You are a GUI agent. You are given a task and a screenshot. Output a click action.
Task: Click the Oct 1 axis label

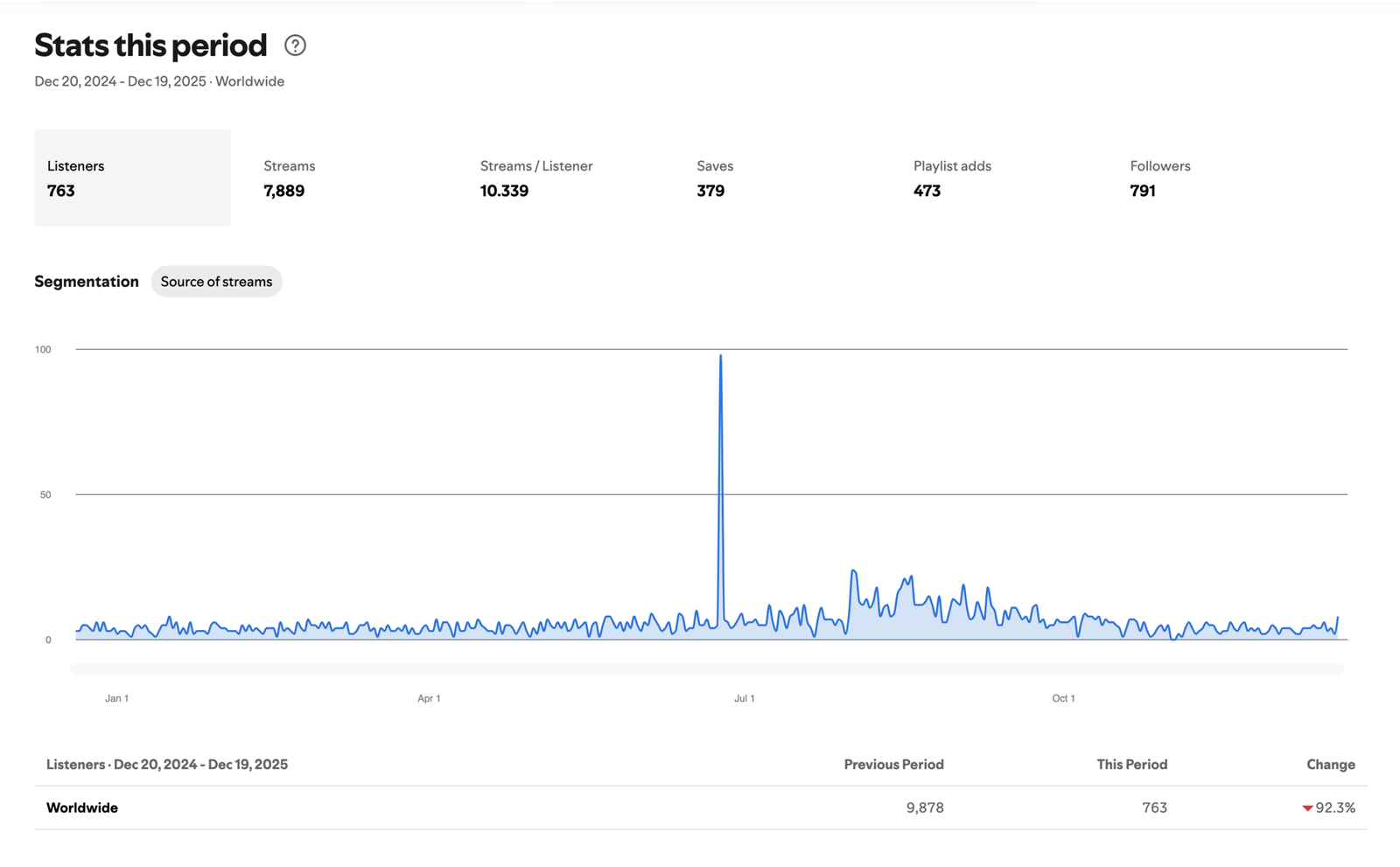click(1063, 698)
